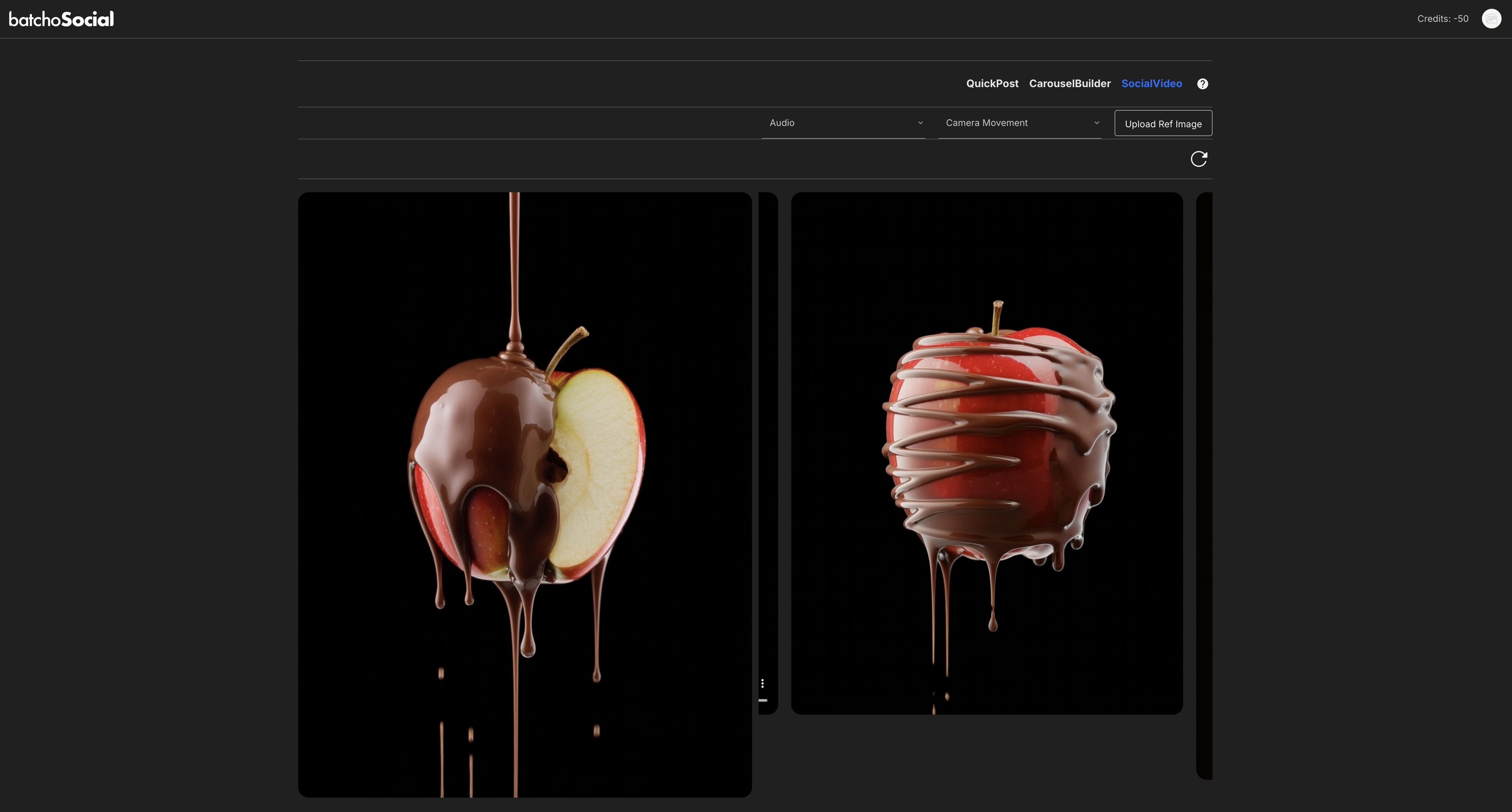Expand the Camera Movement chevron
1512x812 pixels.
(1097, 122)
